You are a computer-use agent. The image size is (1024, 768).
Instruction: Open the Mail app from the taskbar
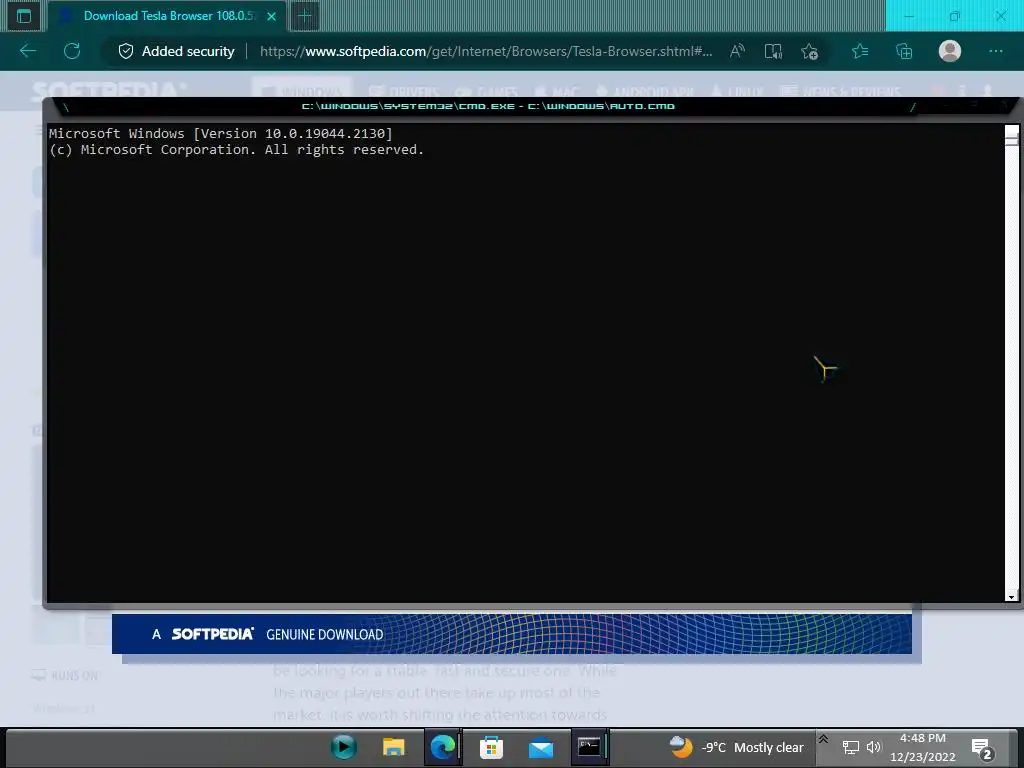(541, 746)
